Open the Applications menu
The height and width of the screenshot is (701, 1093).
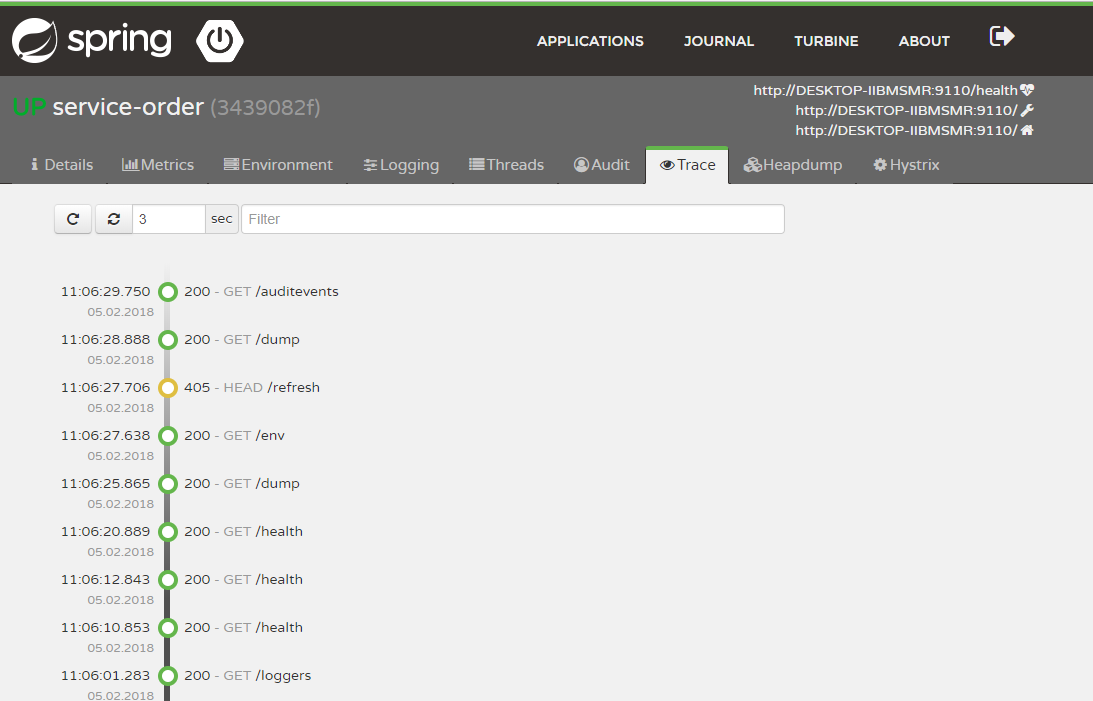[590, 41]
